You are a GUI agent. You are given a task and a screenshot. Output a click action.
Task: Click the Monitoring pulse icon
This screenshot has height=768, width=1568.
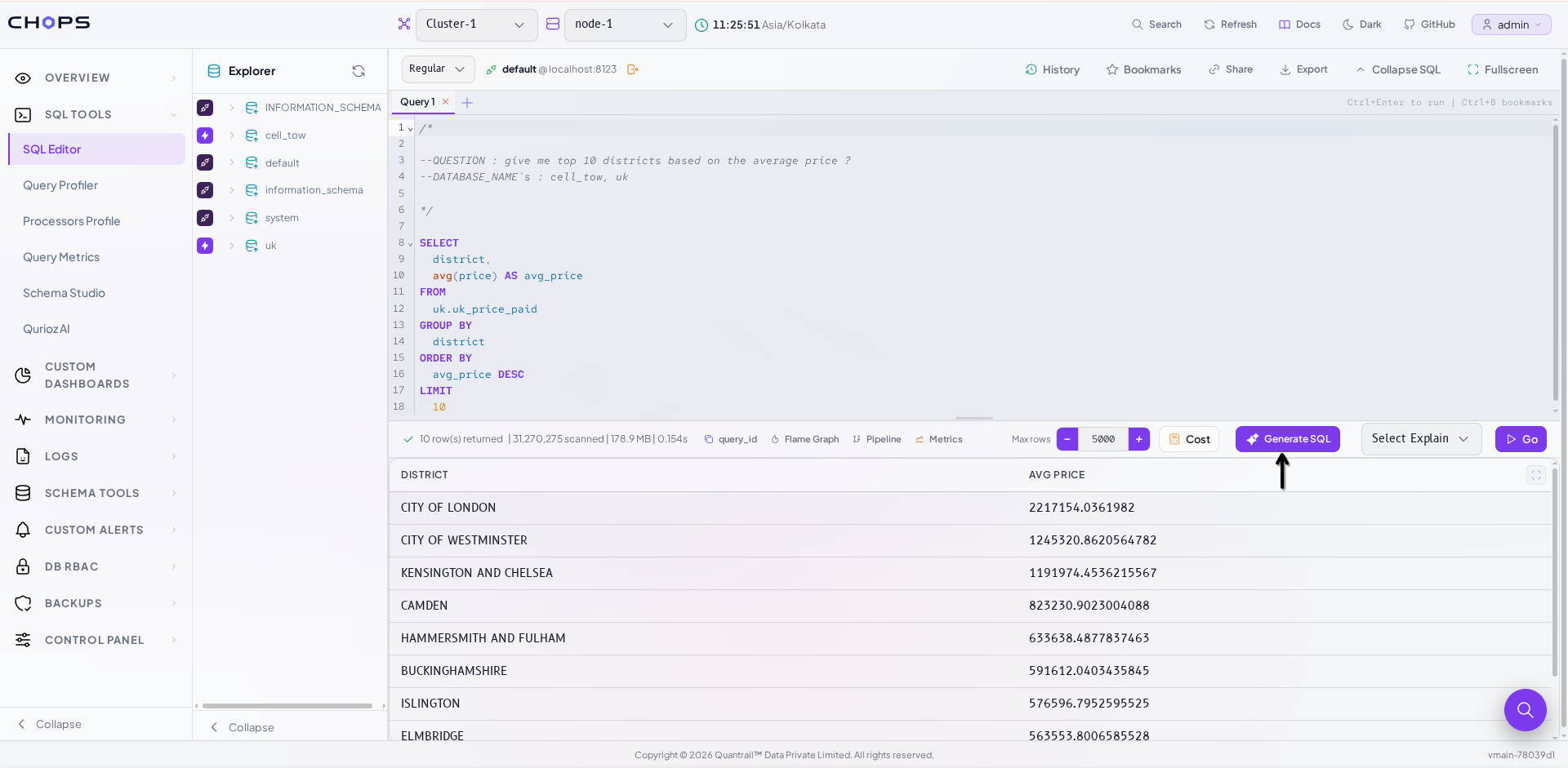23,420
